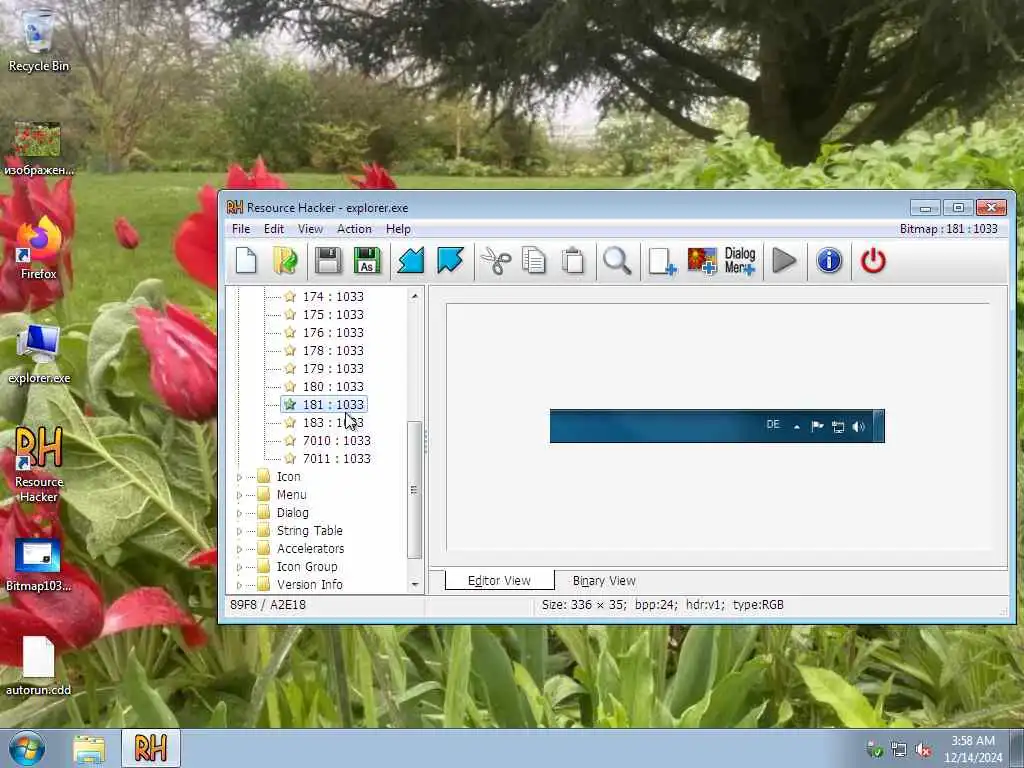This screenshot has width=1024, height=768.
Task: Click the muted volume tray icon
Action: (923, 750)
